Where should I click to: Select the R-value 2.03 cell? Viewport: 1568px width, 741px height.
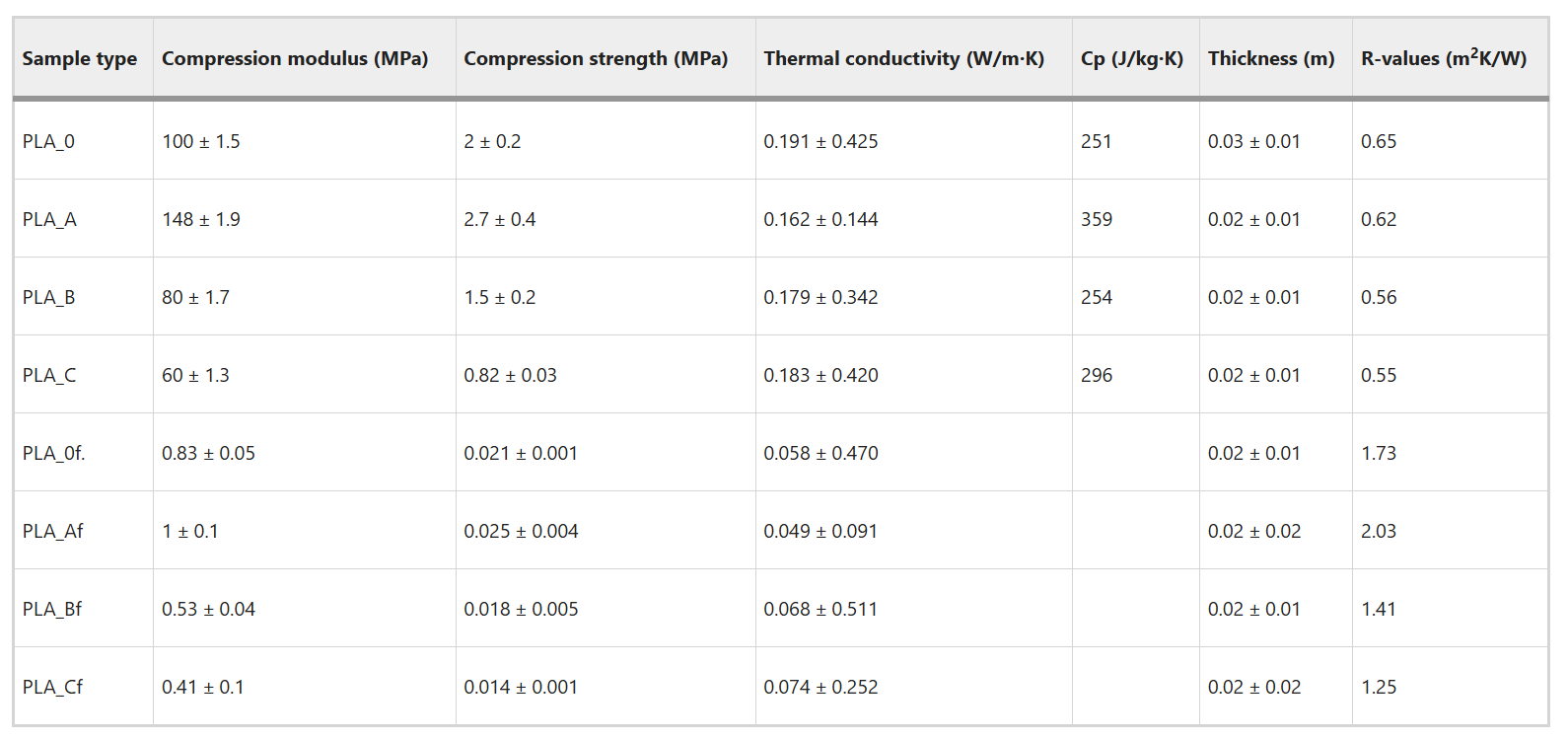1379,531
